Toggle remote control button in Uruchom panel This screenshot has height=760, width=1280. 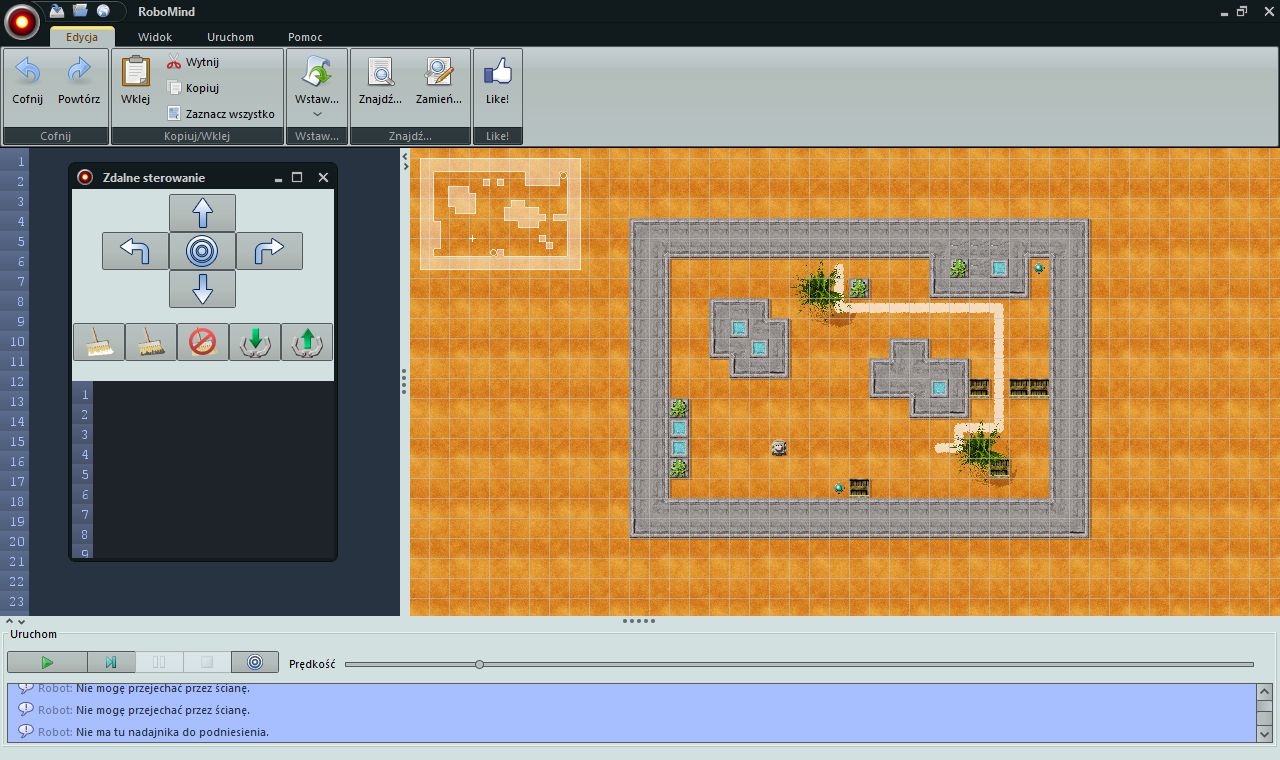255,662
